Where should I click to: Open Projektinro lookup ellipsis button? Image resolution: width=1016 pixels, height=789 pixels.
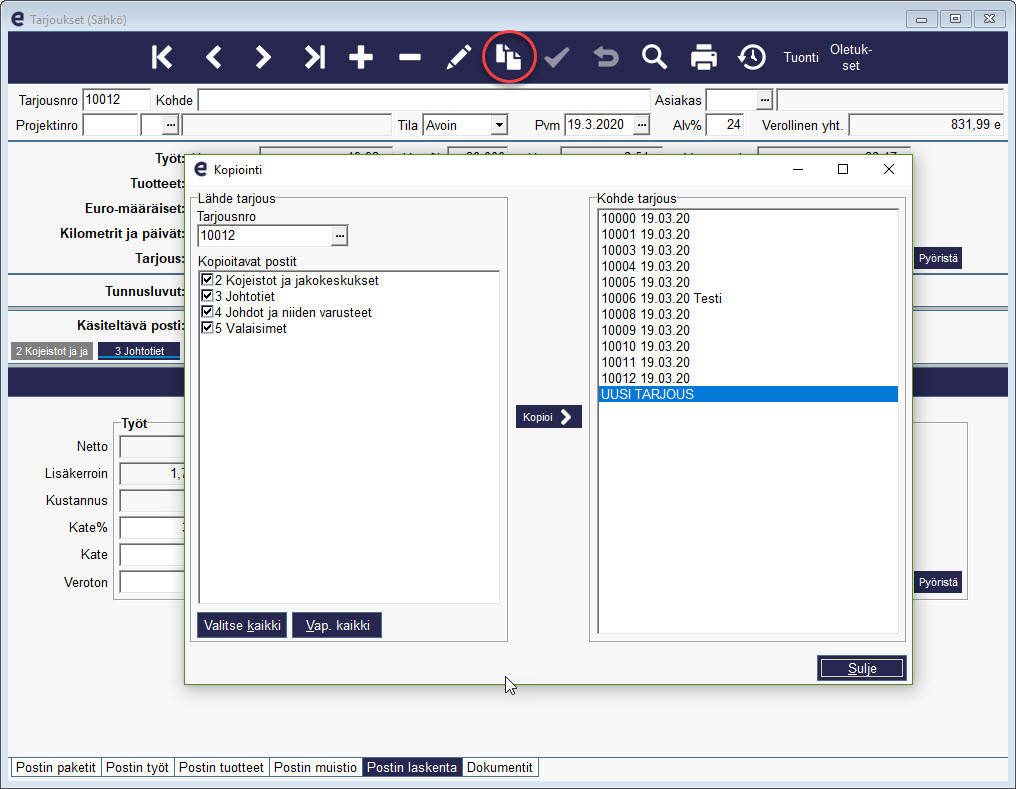point(170,125)
